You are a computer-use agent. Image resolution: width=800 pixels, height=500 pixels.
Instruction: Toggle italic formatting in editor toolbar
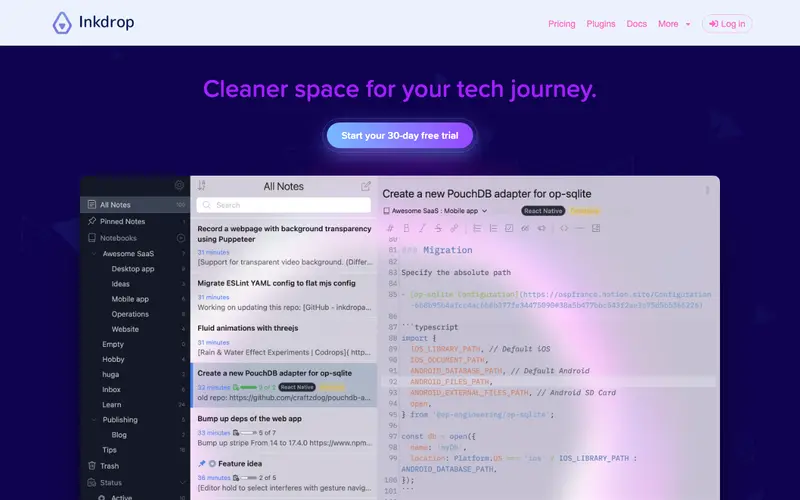pos(422,228)
